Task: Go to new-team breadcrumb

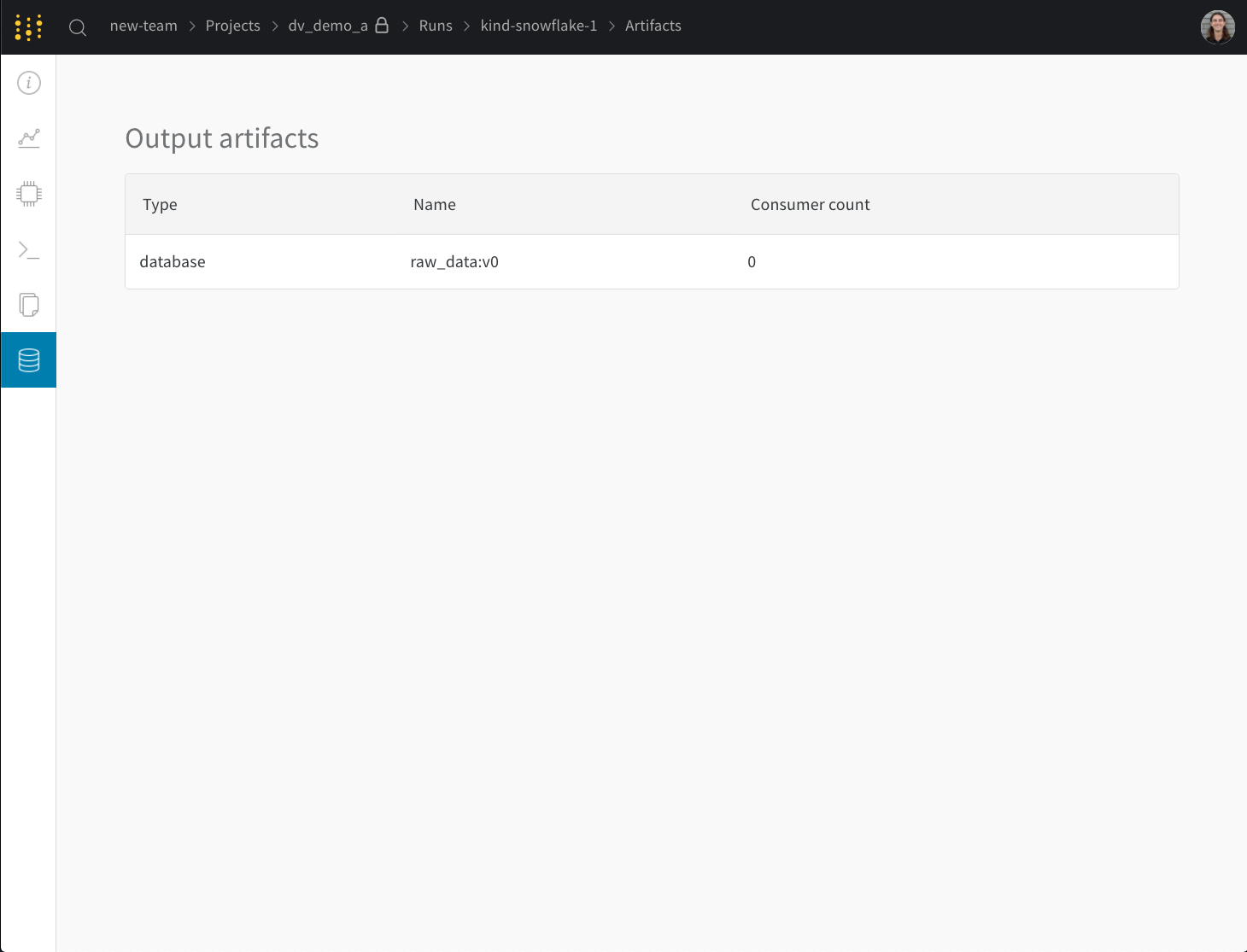Action: click(143, 26)
